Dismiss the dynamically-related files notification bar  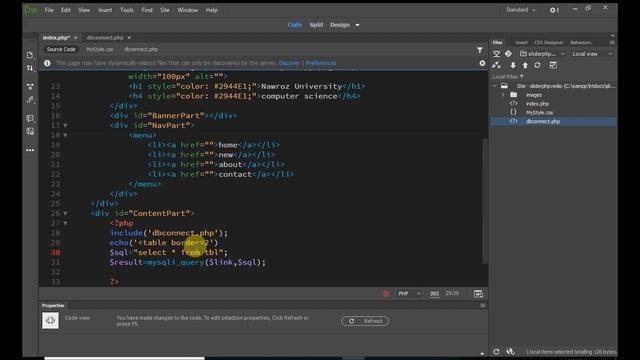coord(482,63)
